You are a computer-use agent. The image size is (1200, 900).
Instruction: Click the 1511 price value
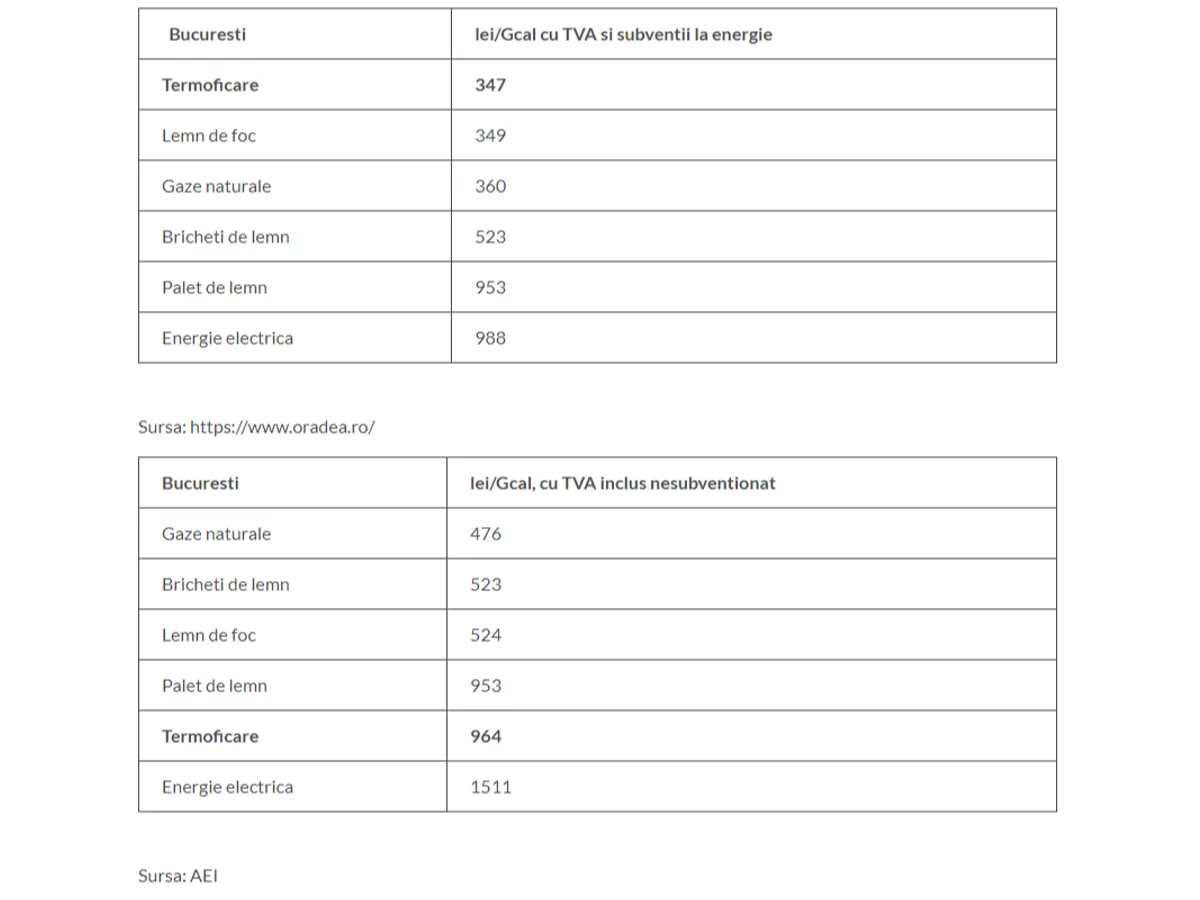(x=491, y=787)
